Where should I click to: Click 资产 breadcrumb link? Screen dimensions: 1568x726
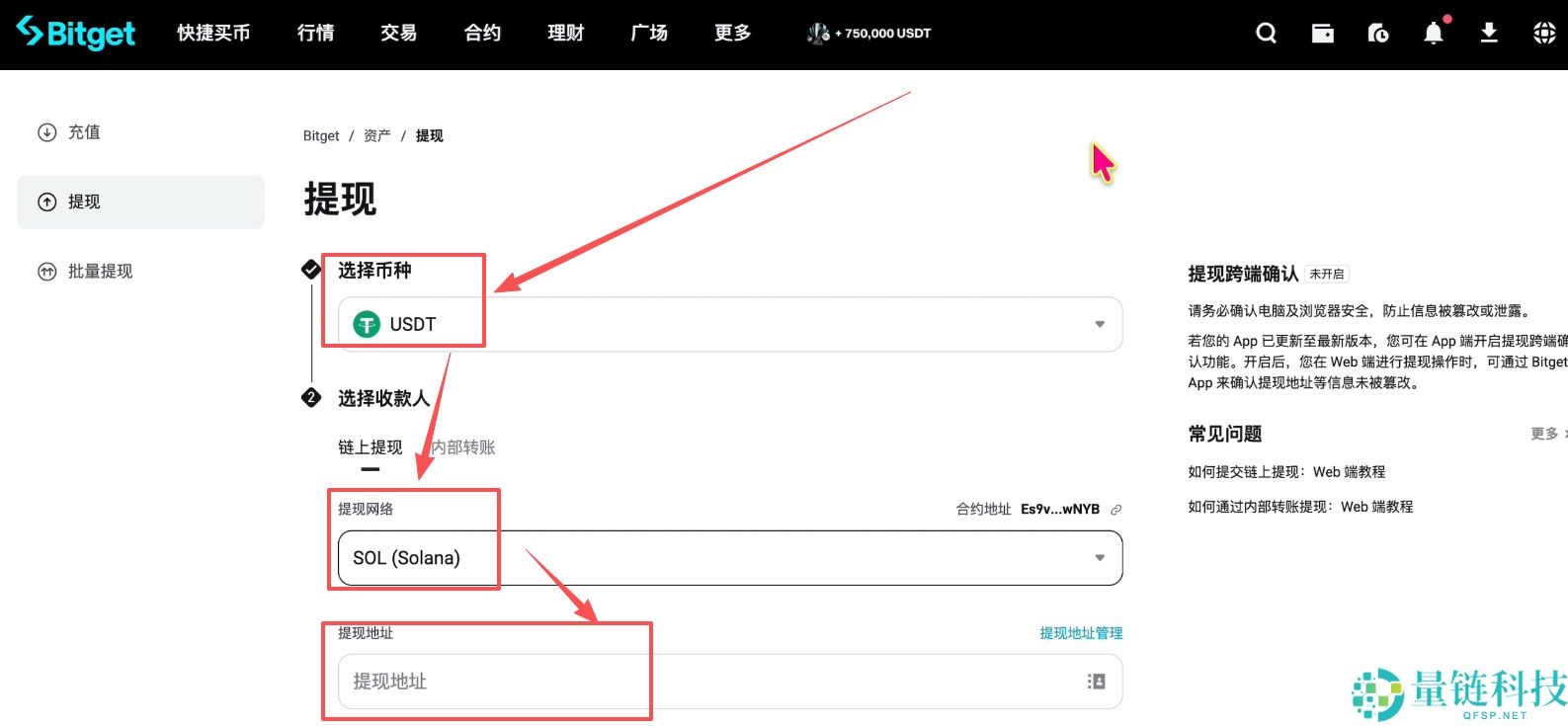377,136
